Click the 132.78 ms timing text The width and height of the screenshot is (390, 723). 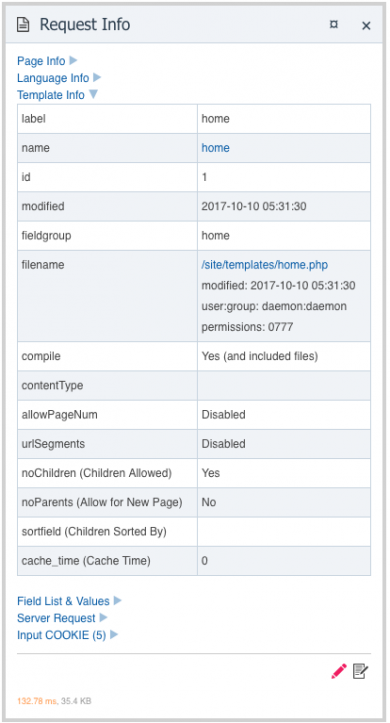click(x=37, y=701)
